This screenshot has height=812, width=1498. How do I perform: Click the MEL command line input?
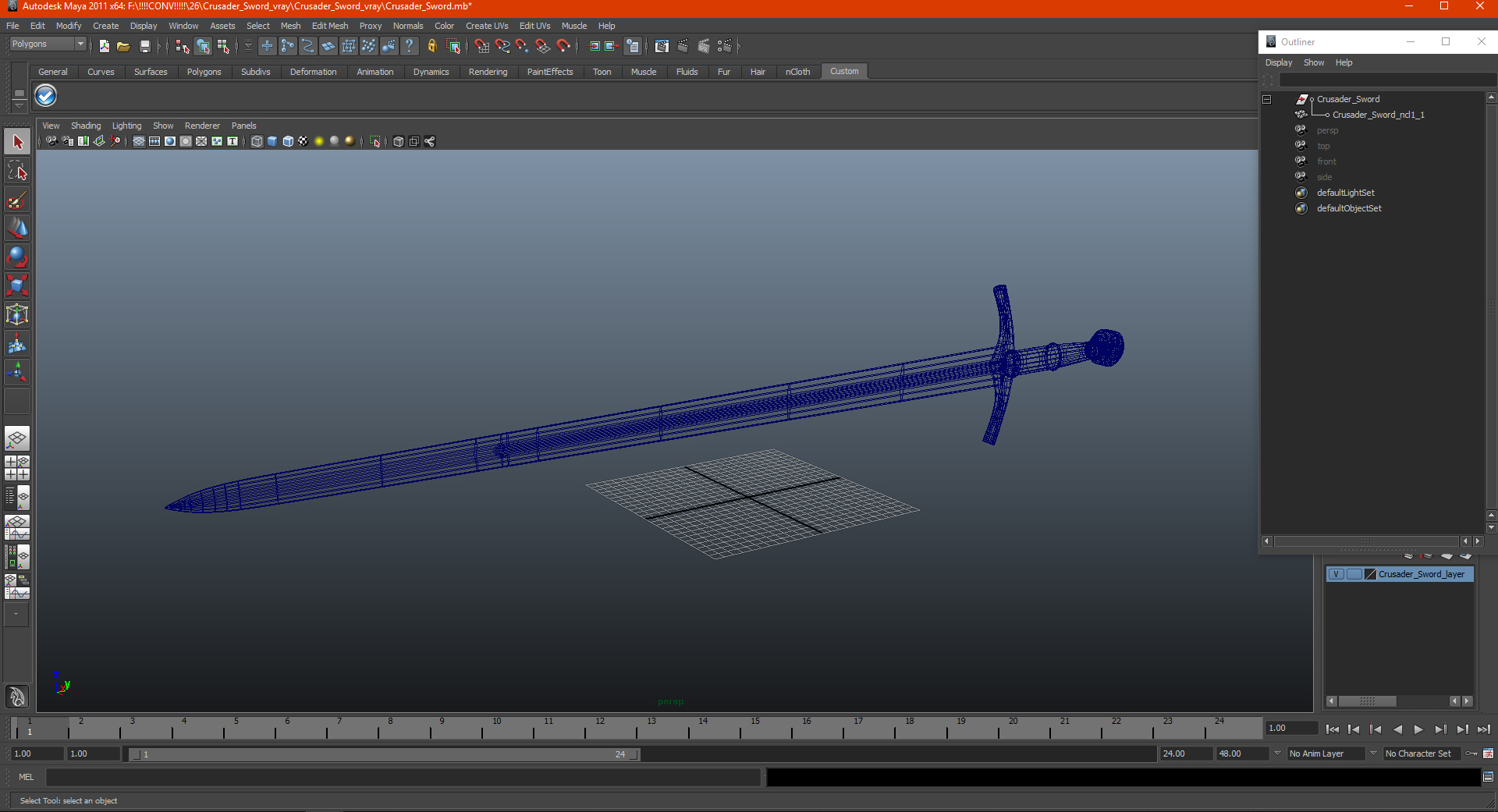coord(403,777)
